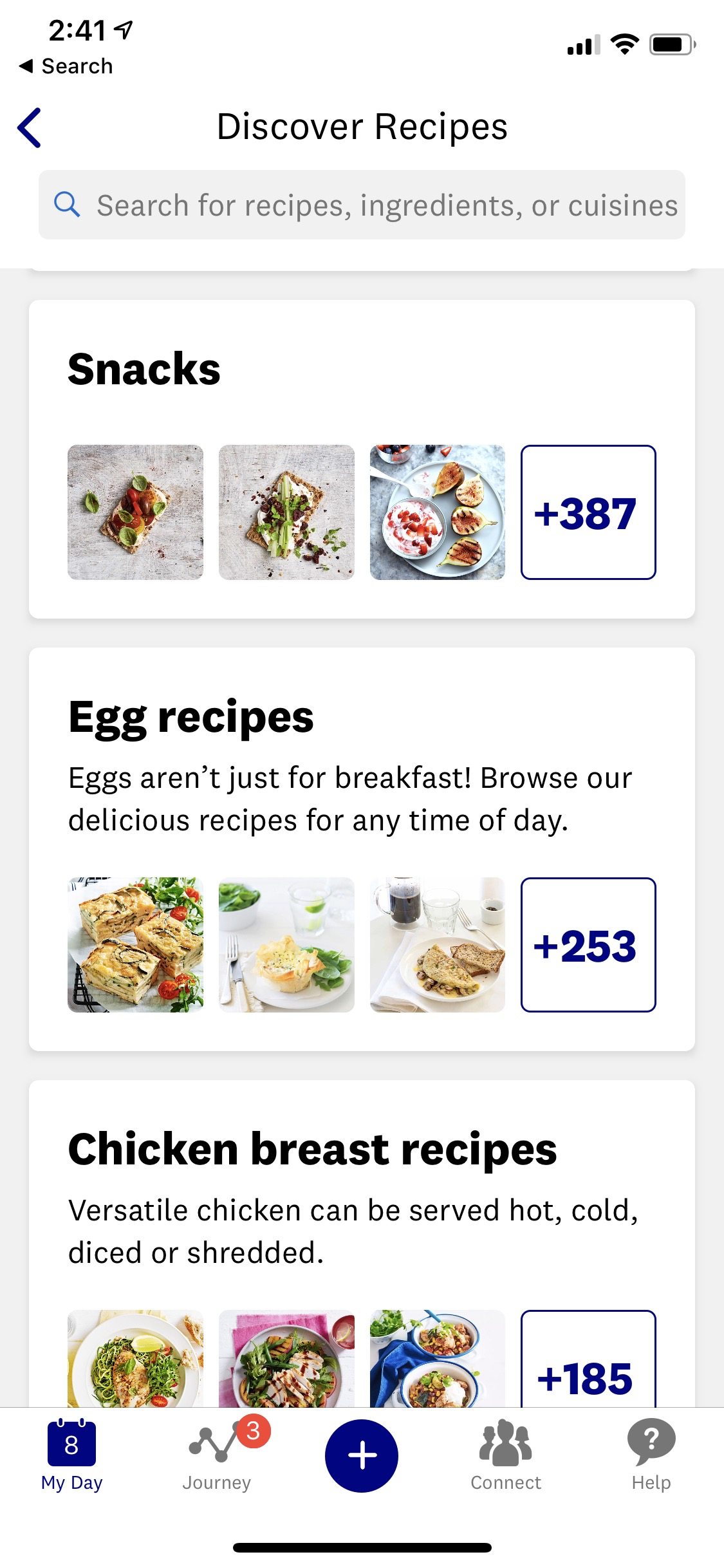Open the Snacks category heading

pos(144,369)
